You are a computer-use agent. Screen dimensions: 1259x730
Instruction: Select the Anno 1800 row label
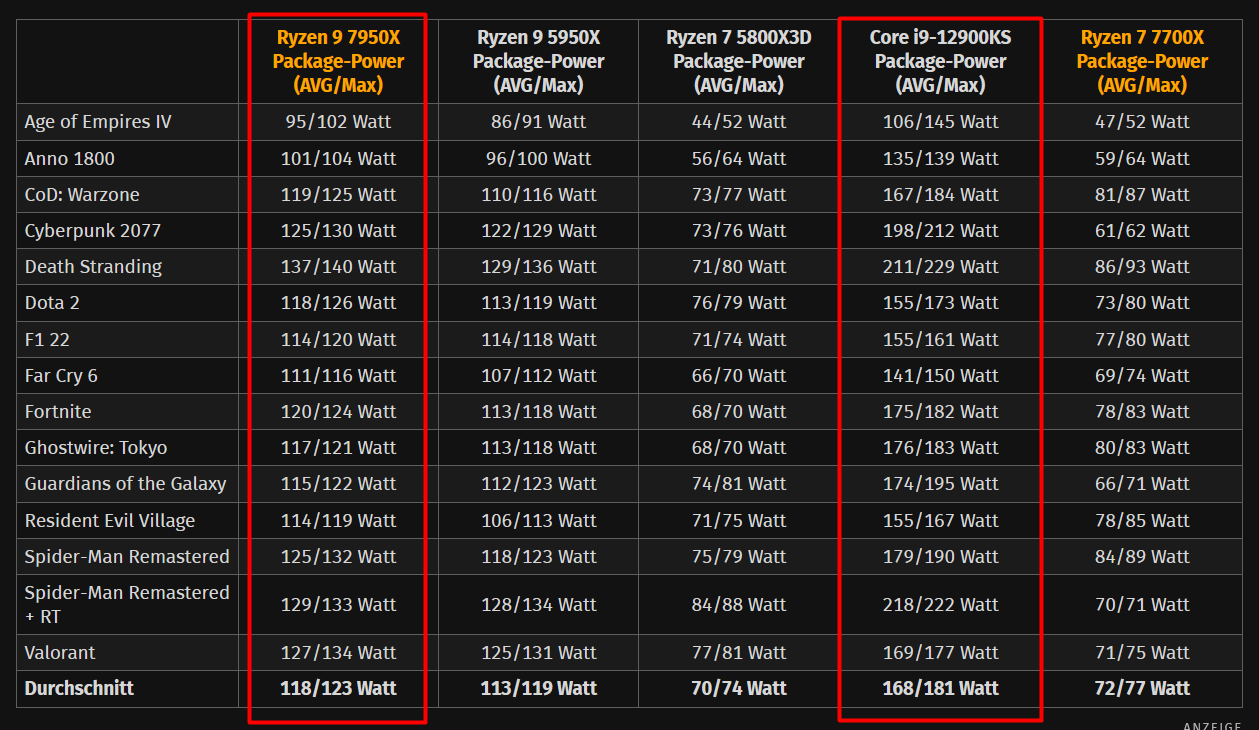pyautogui.click(x=70, y=158)
